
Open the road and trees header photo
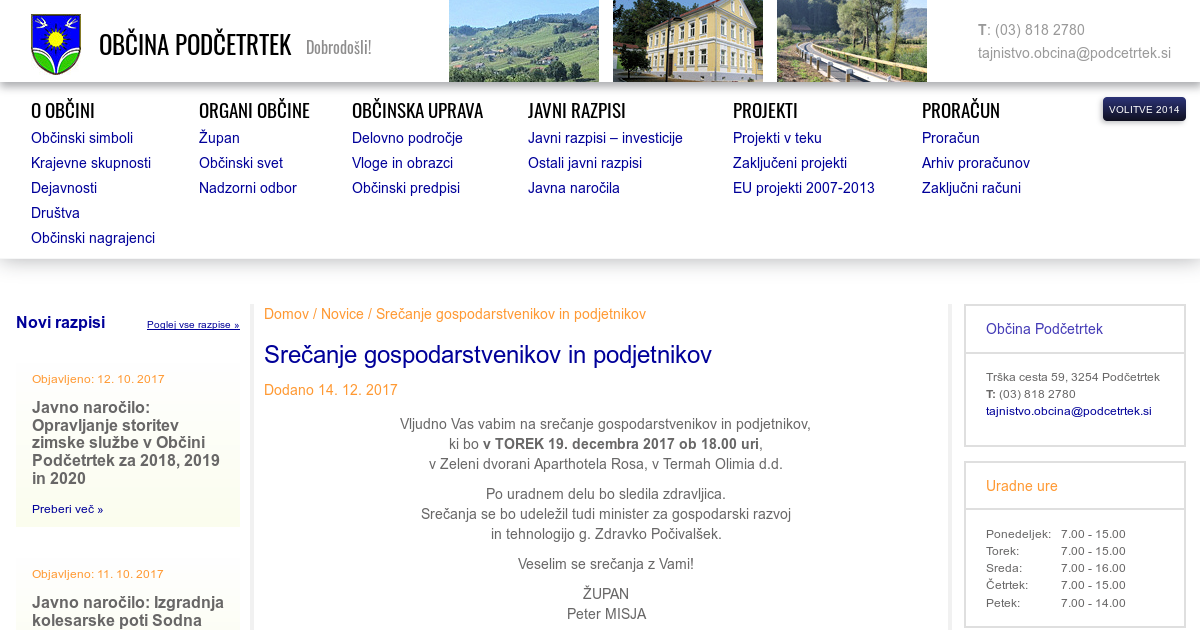[851, 41]
